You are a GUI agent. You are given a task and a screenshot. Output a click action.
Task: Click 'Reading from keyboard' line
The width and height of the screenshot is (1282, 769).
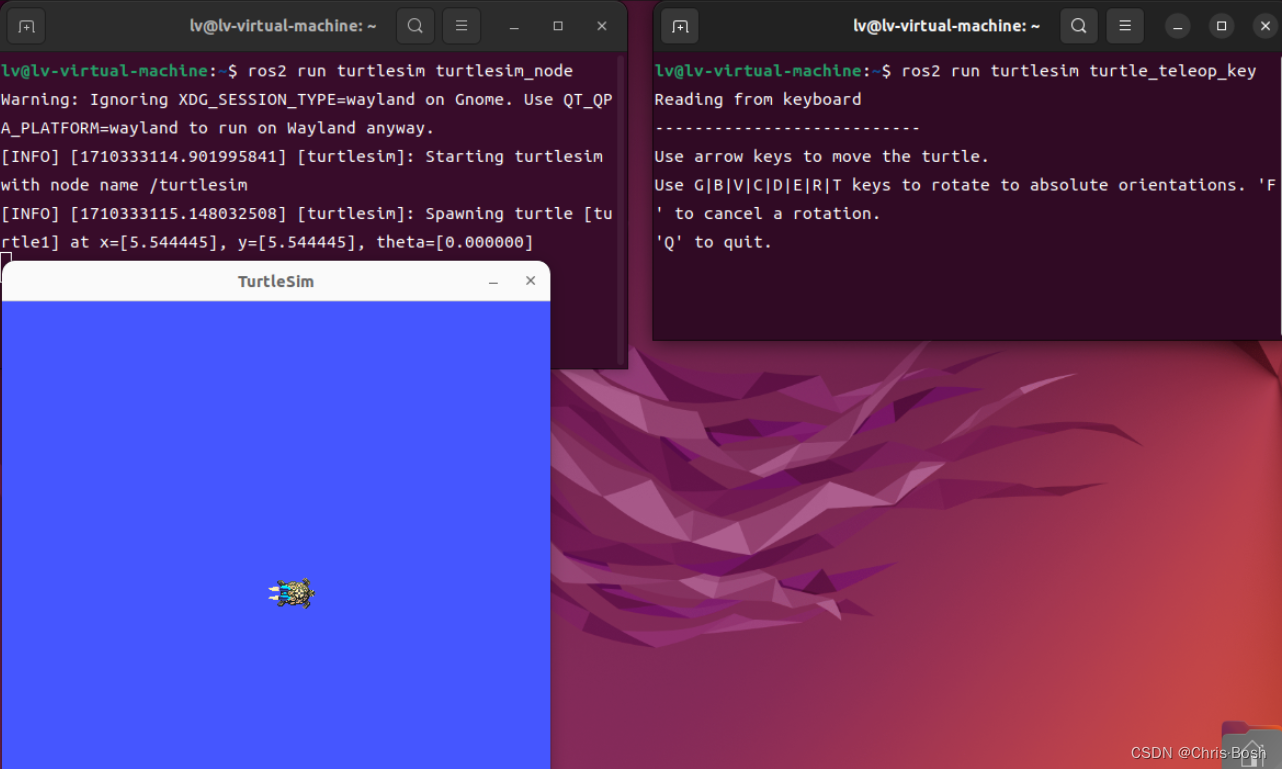757,99
